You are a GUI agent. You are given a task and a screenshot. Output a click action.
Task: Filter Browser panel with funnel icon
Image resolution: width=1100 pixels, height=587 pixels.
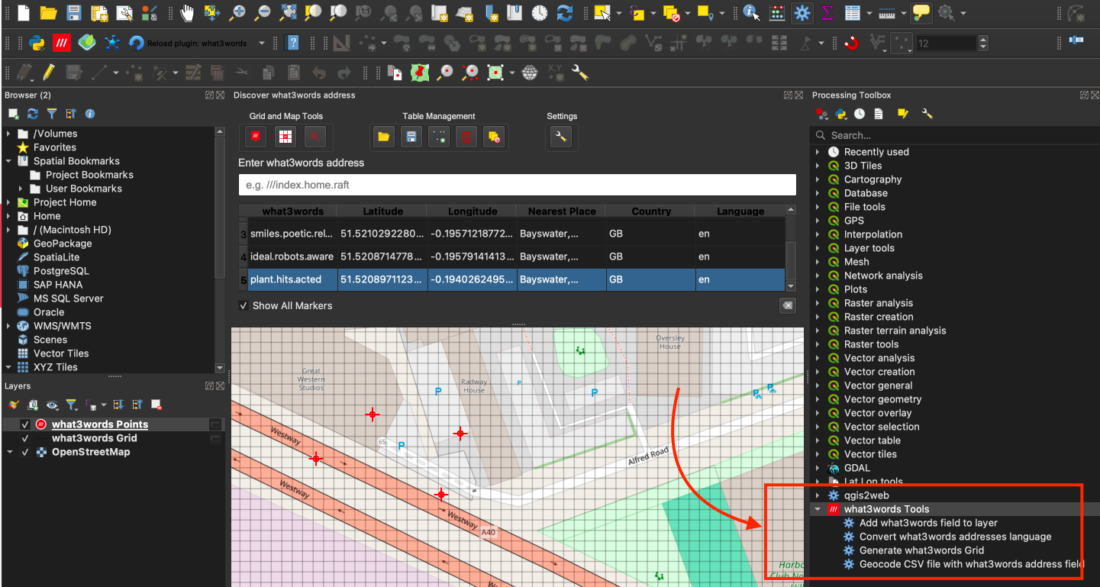click(51, 114)
